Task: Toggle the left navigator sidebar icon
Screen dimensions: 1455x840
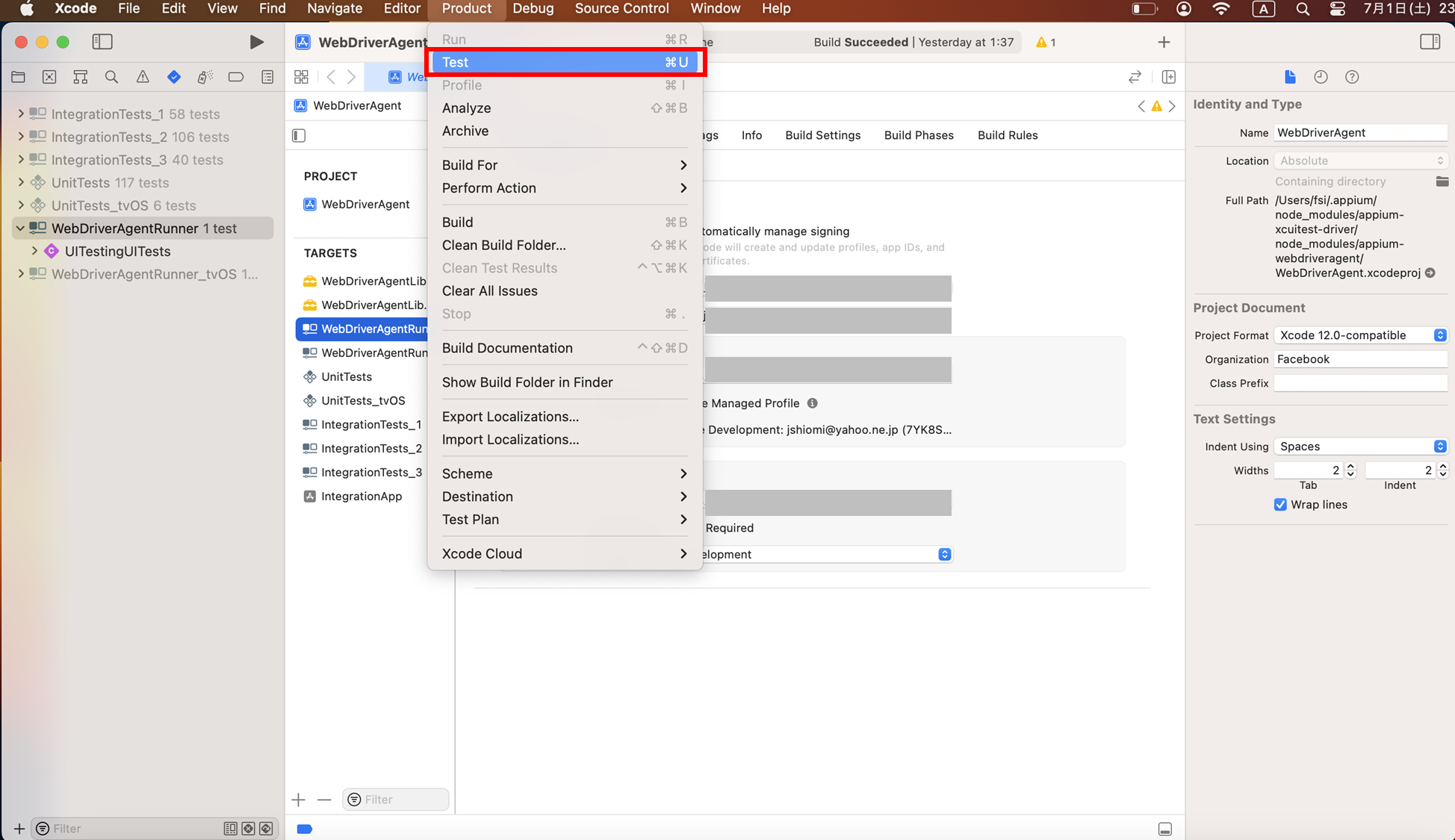Action: pyautogui.click(x=102, y=42)
